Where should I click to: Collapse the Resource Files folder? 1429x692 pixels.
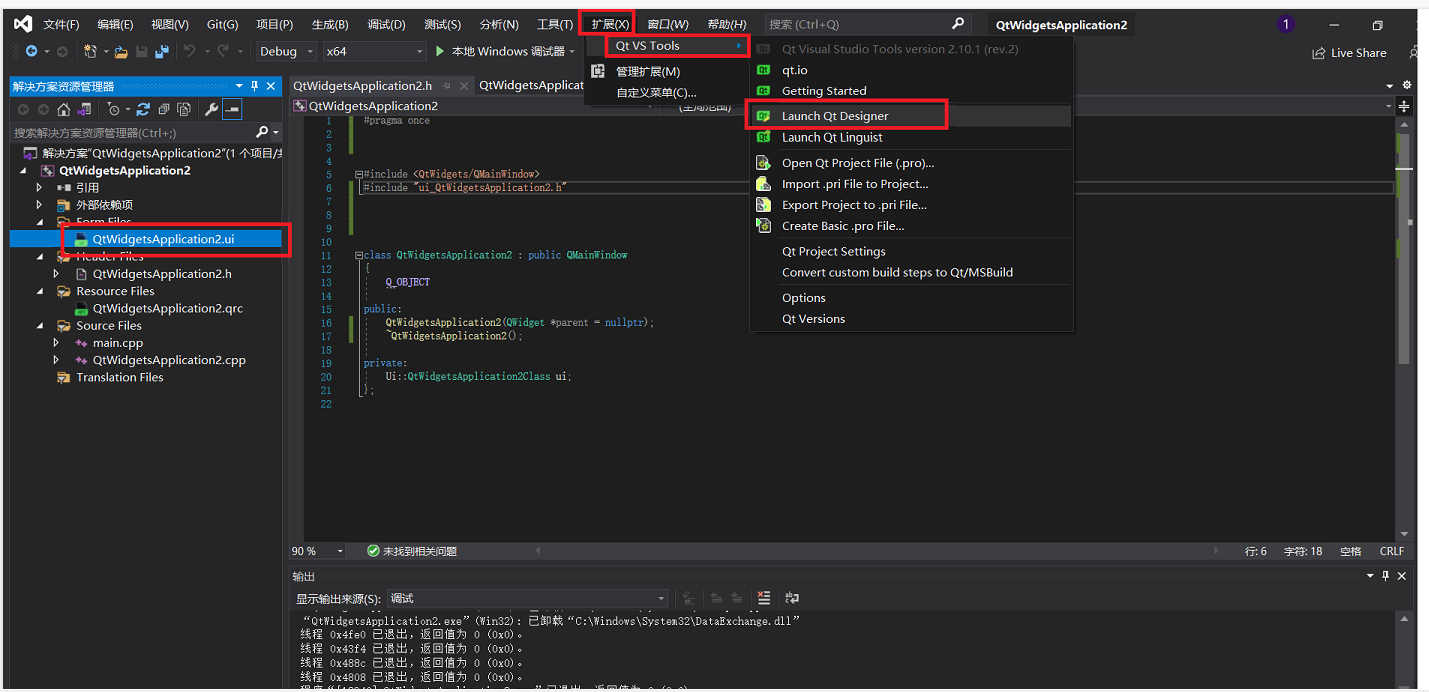coord(40,292)
